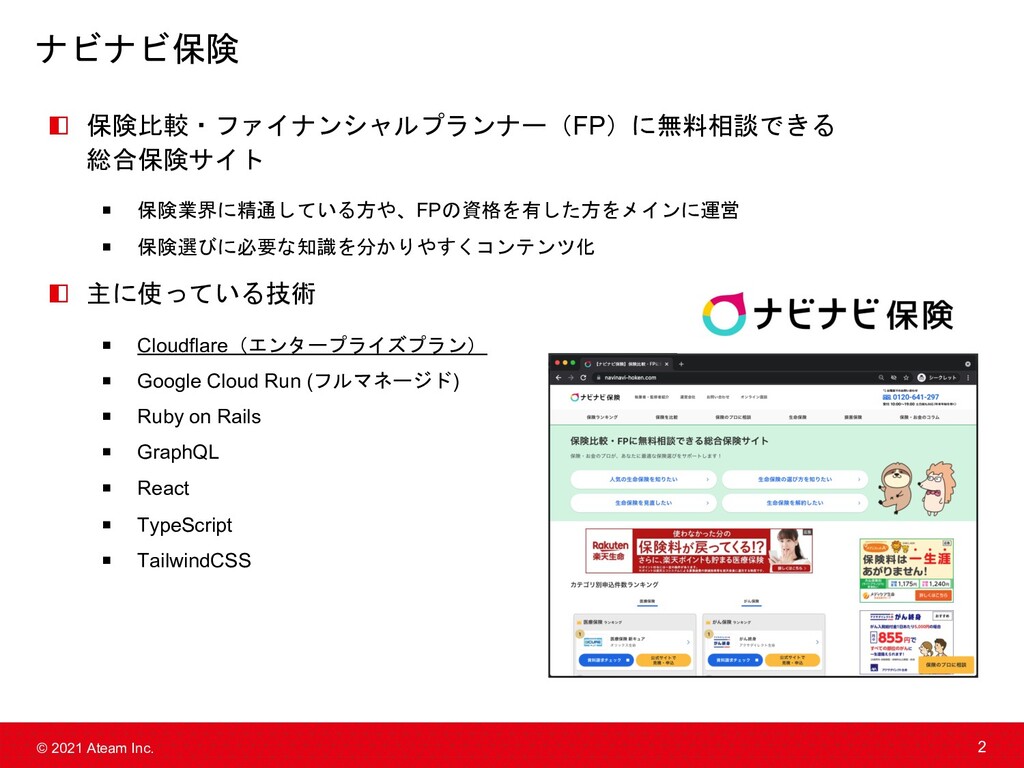Click 生命保険を見直したい button

(x=643, y=503)
